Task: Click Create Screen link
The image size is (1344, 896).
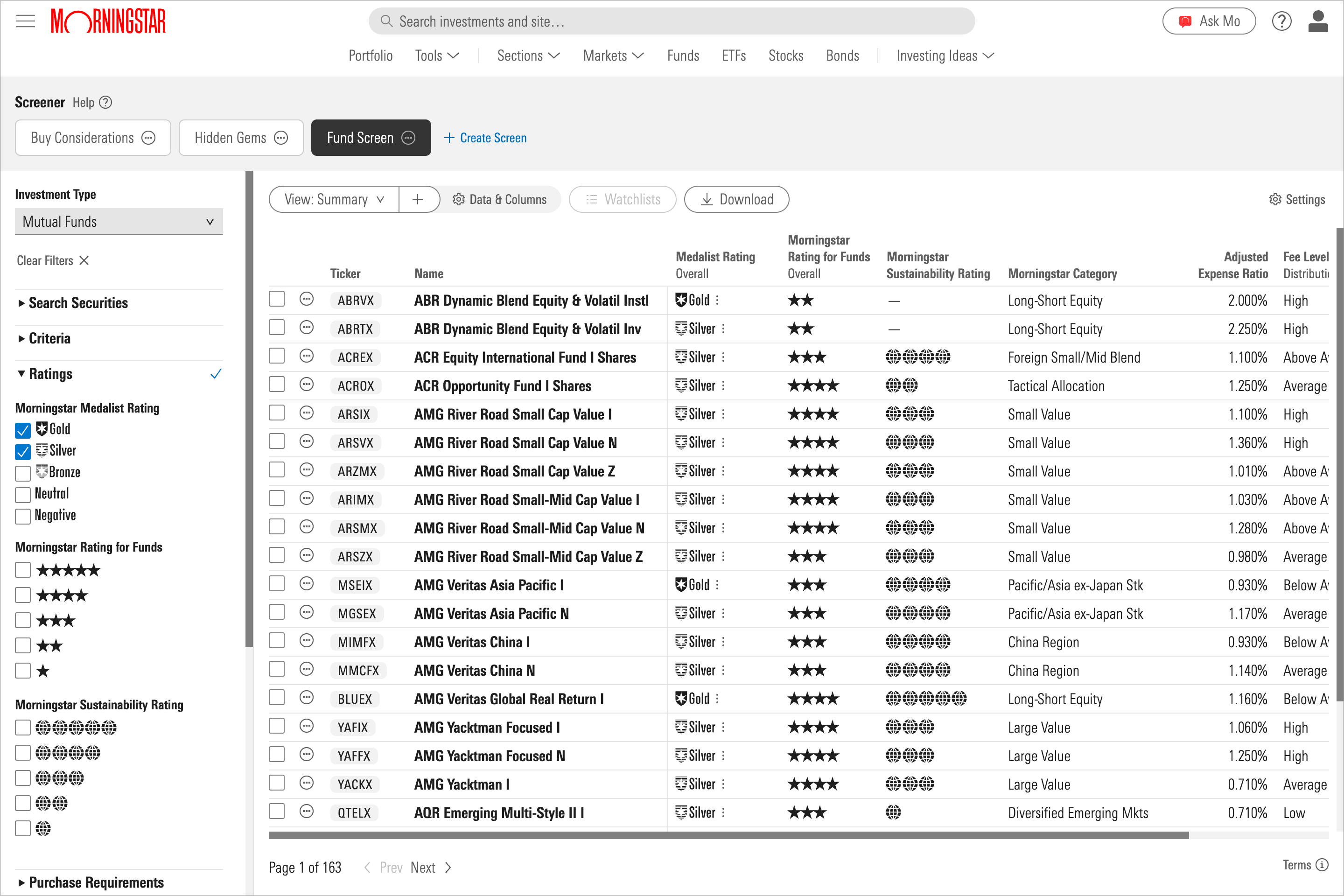Action: coord(485,138)
